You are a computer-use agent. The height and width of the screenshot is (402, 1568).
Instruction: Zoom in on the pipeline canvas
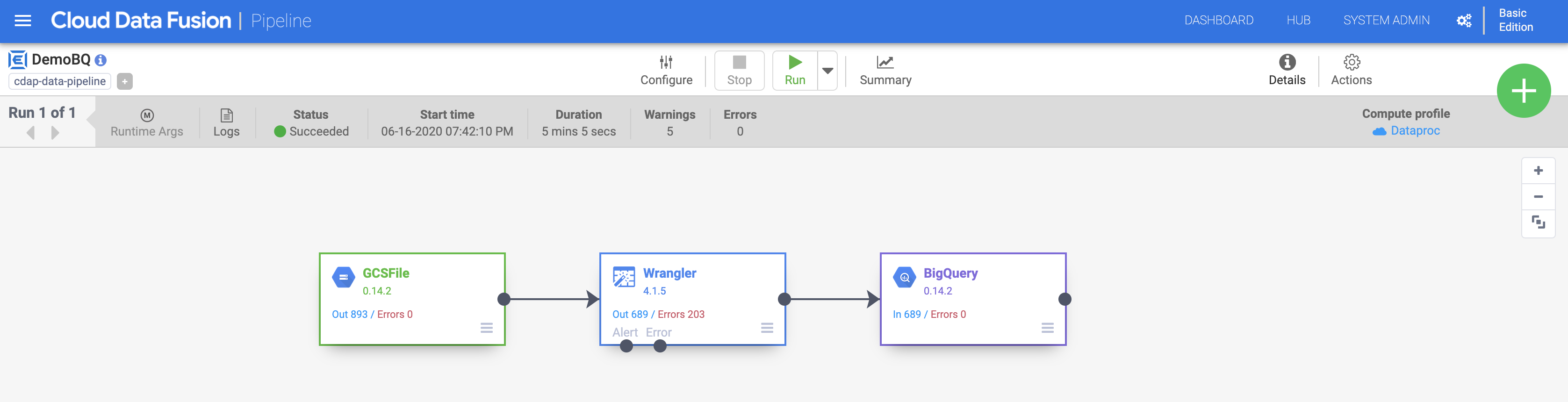click(1538, 170)
